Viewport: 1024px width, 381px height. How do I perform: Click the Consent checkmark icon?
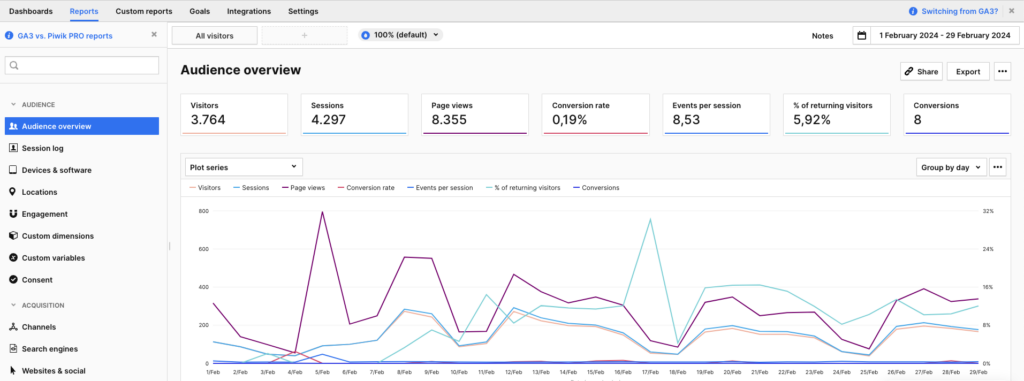(x=13, y=280)
